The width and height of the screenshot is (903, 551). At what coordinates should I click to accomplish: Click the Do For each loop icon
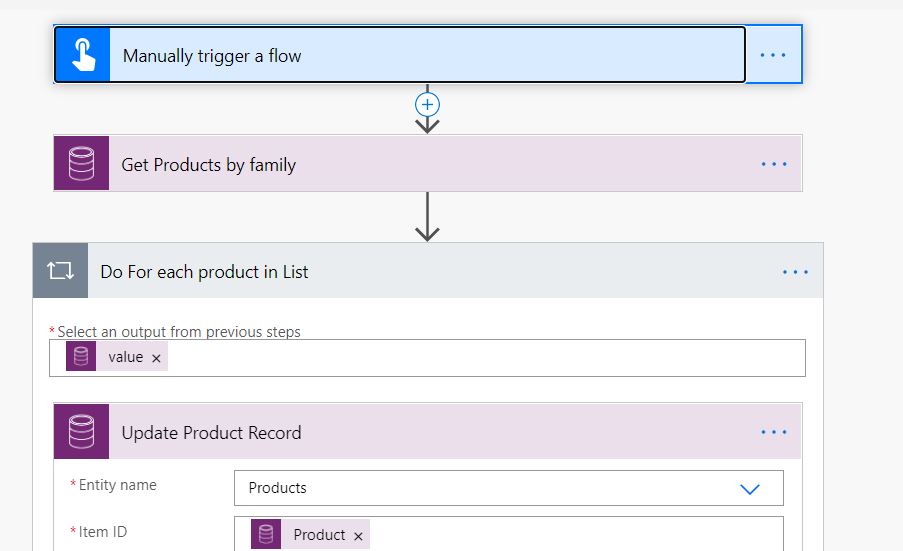(60, 271)
